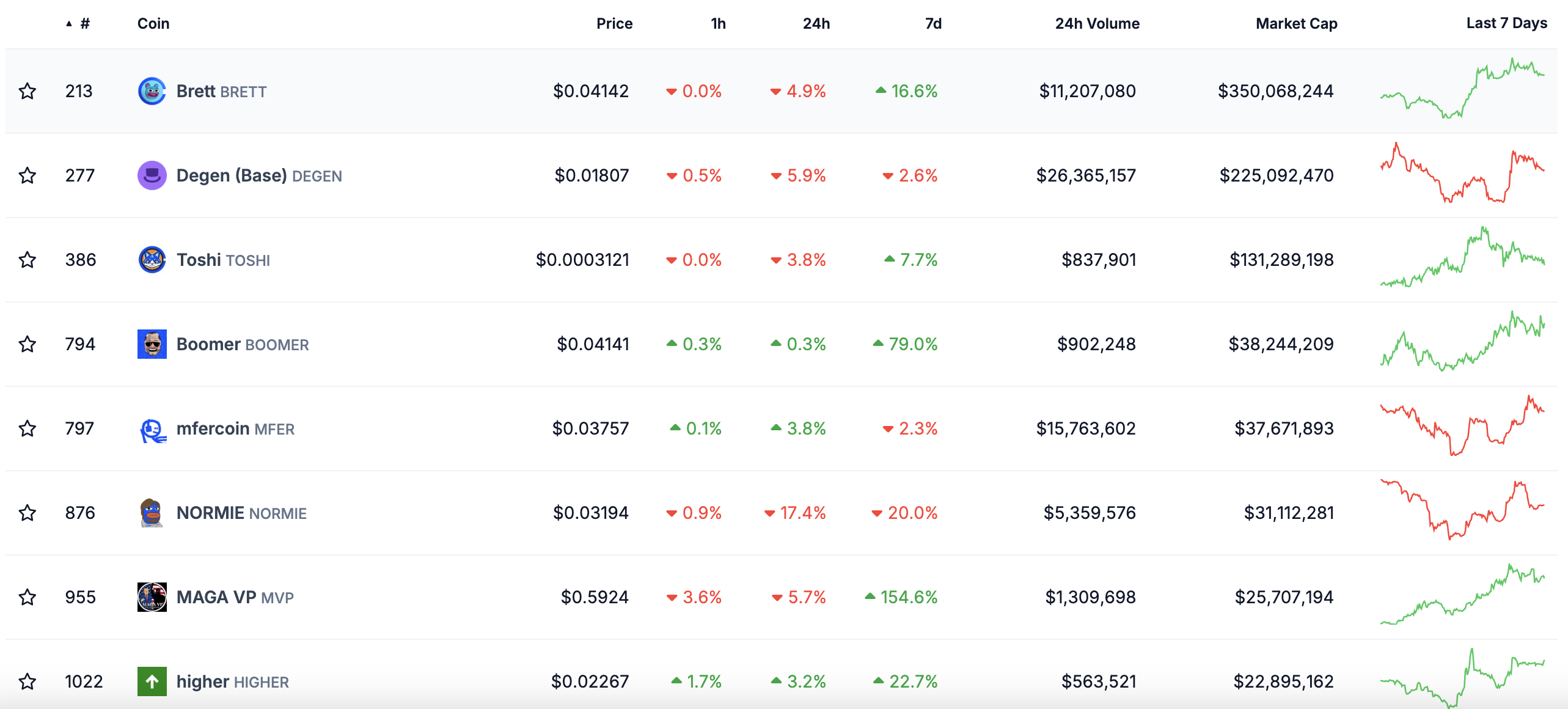This screenshot has width=1568, height=709.
Task: Click NORMIE market cap $31,112,281
Action: (1289, 513)
